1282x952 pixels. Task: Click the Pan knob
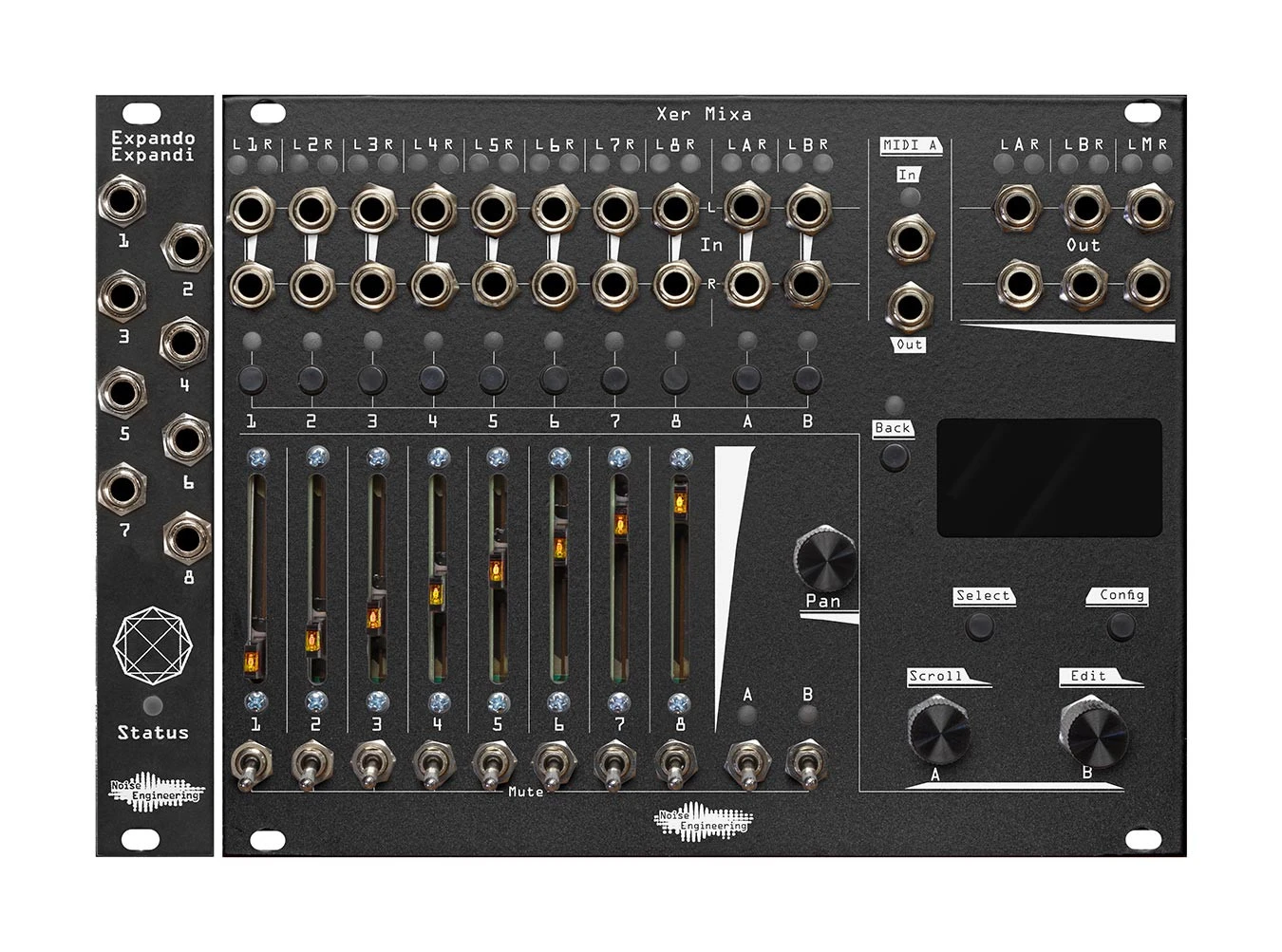click(x=823, y=559)
